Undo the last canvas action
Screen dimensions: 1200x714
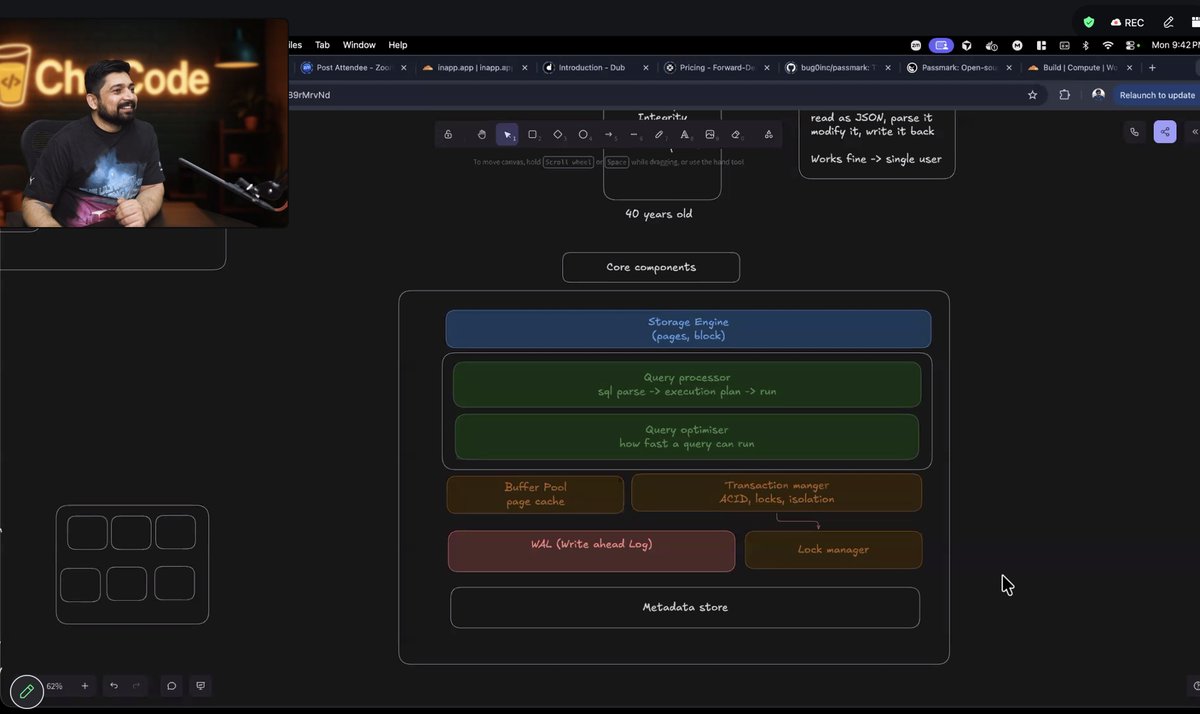coord(113,686)
